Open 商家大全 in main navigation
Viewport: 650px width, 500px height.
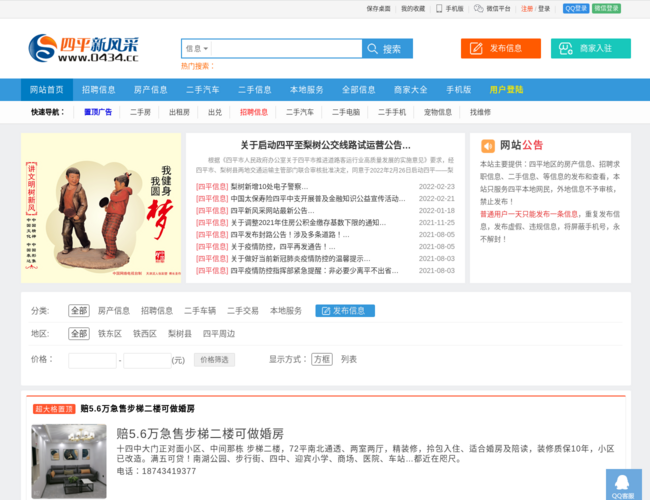coord(411,90)
